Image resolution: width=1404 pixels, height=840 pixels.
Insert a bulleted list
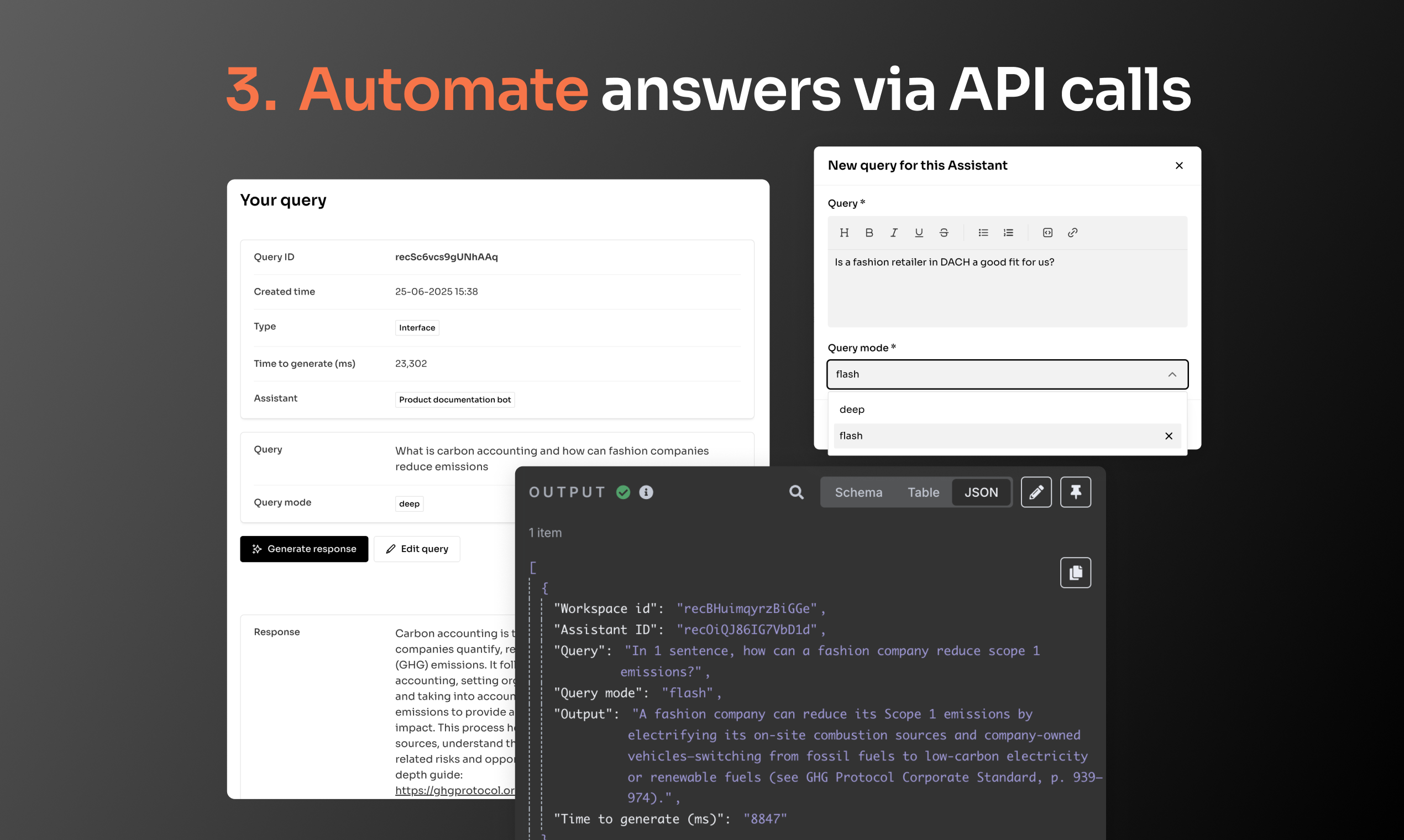[x=983, y=233]
